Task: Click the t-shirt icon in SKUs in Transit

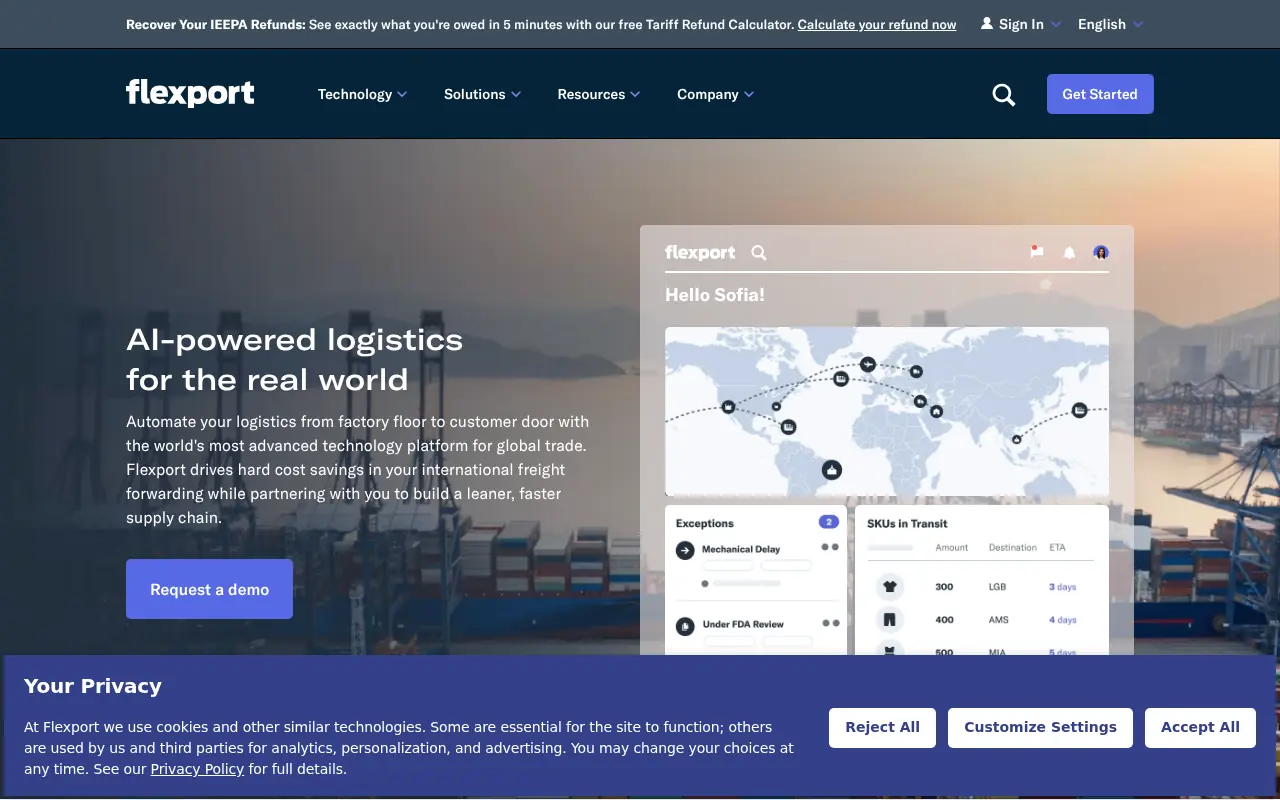Action: pyautogui.click(x=889, y=587)
